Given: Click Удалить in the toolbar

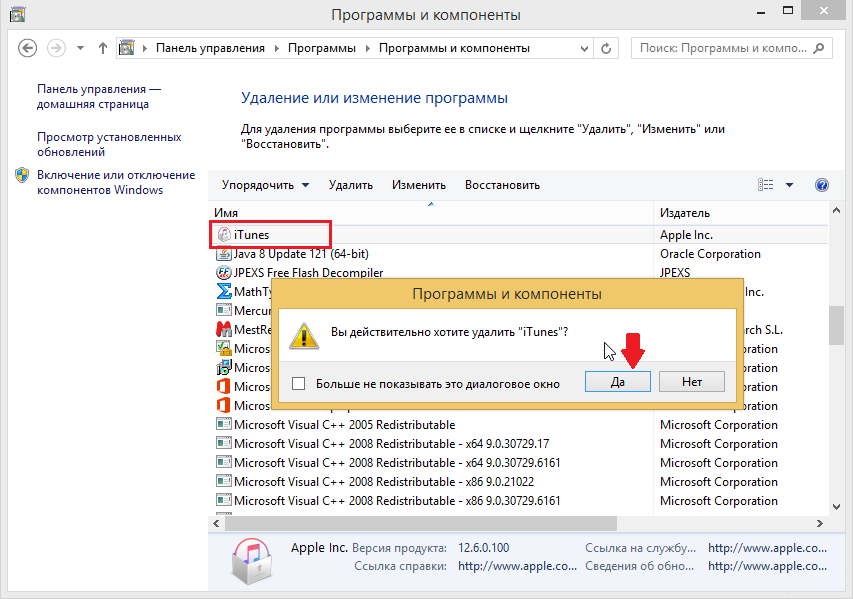Looking at the screenshot, I should click(351, 185).
